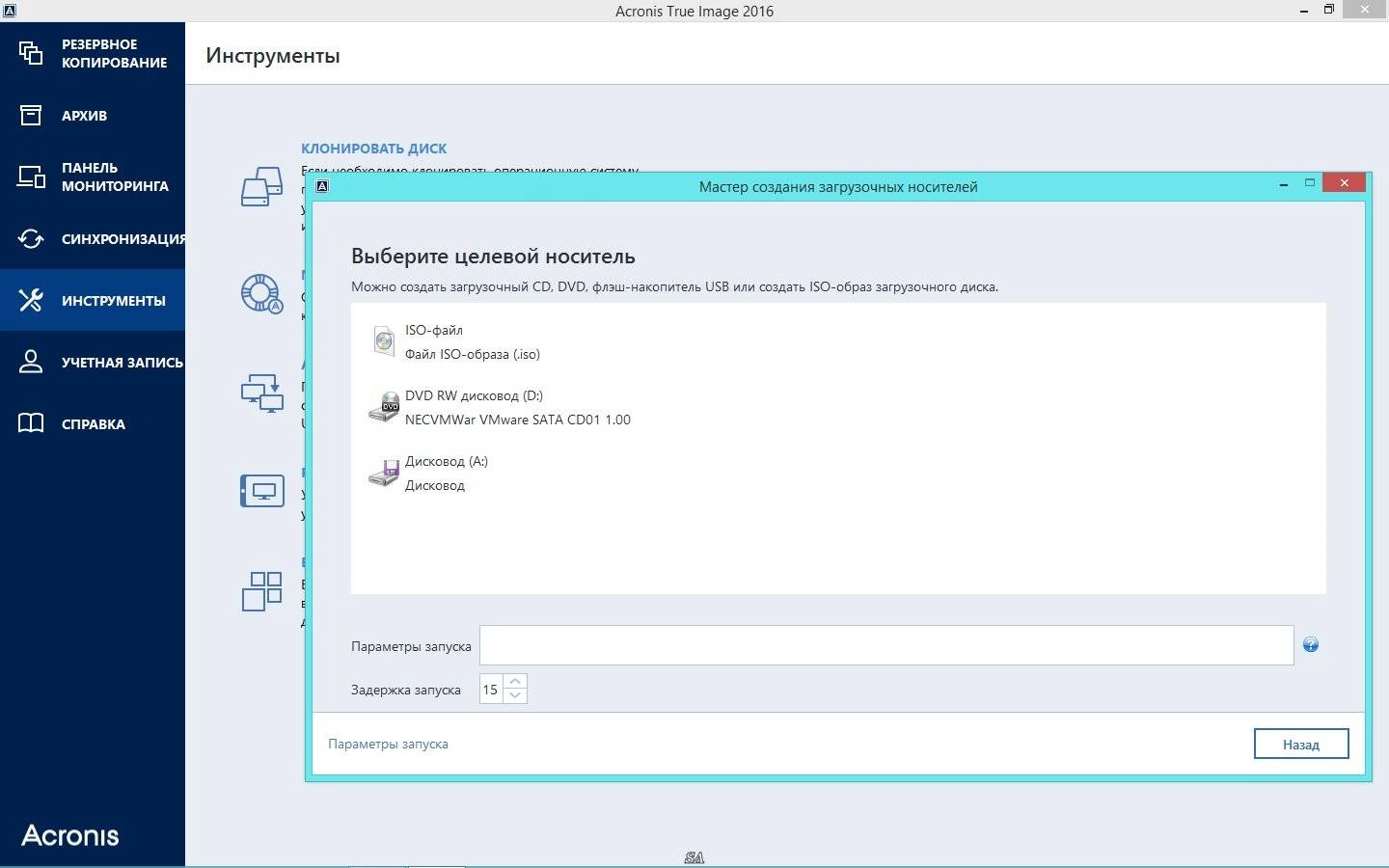Select Дисковод (A:) floppy target

838,473
